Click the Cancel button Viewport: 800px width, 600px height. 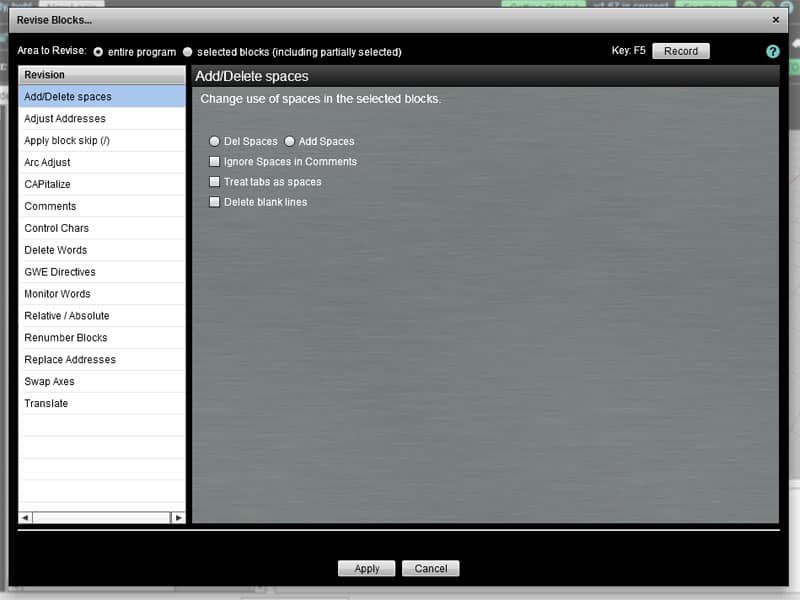pyautogui.click(x=430, y=568)
